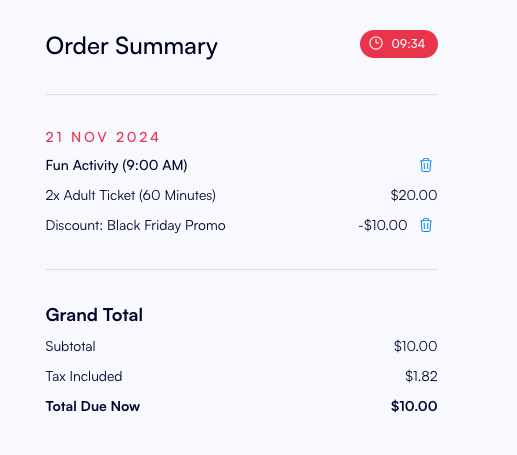This screenshot has height=455, width=517.
Task: Remove the Black Friday Promo discount
Action: 426,225
